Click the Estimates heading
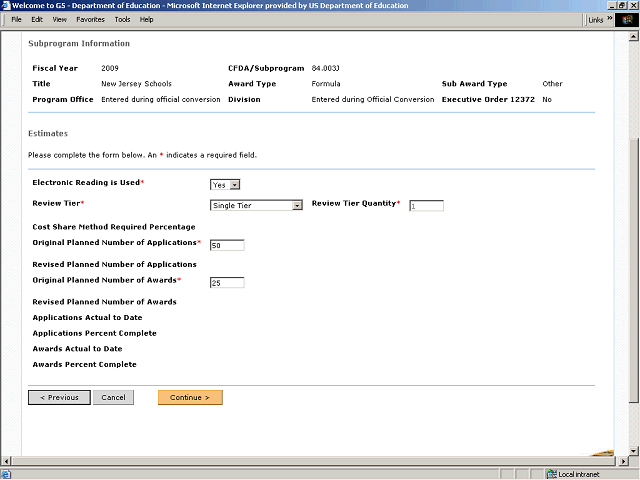Screen dimensions: 640x480 click(48, 133)
